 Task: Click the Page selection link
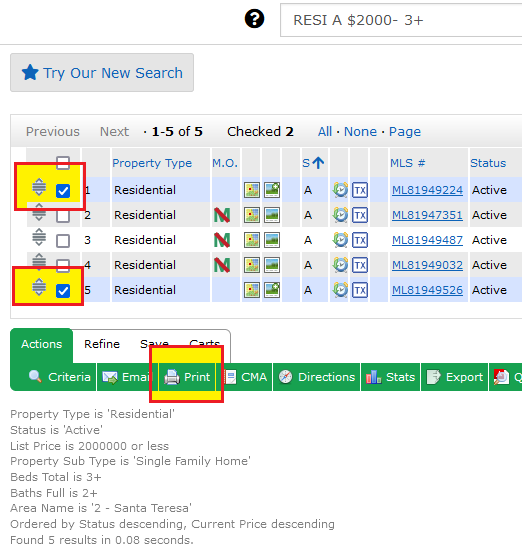click(405, 132)
